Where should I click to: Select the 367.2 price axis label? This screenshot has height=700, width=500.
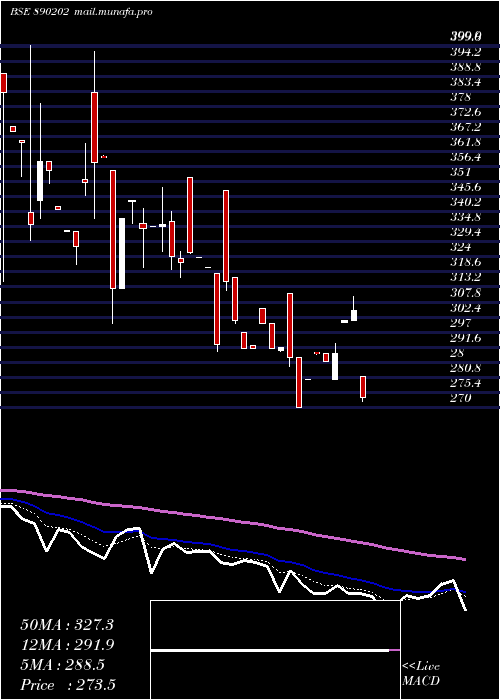point(465,127)
